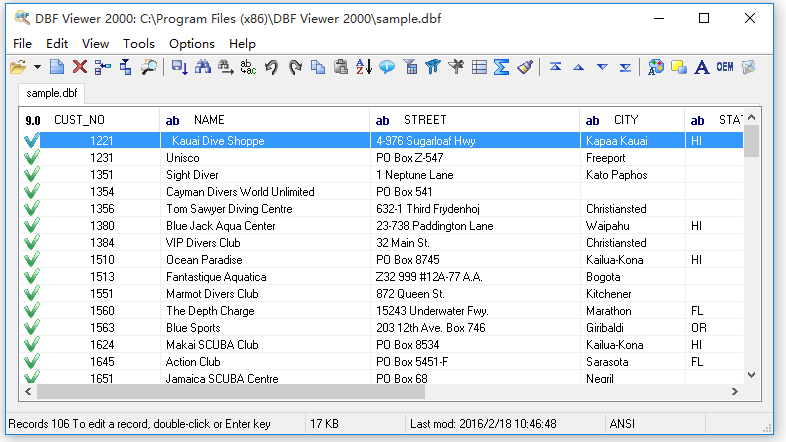
Task: Click the sigma sum icon
Action: (x=502, y=67)
